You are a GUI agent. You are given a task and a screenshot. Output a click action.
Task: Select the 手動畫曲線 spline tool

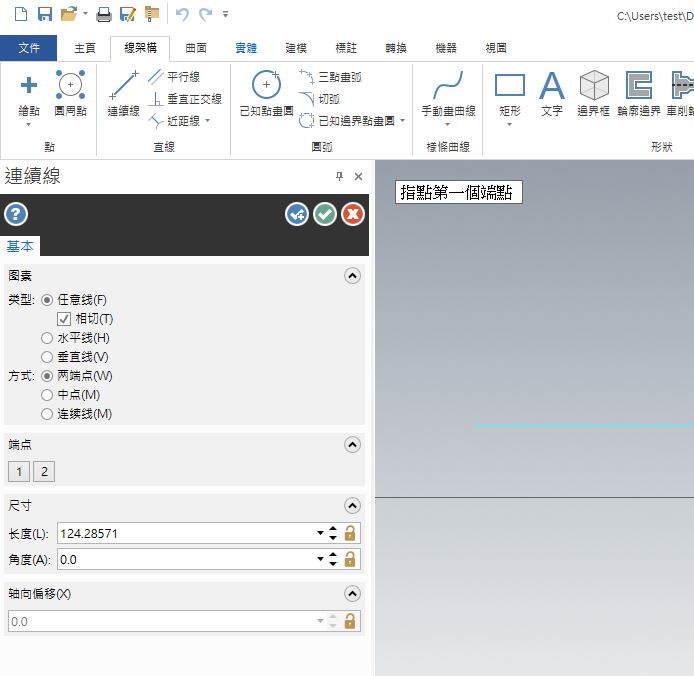click(x=448, y=93)
